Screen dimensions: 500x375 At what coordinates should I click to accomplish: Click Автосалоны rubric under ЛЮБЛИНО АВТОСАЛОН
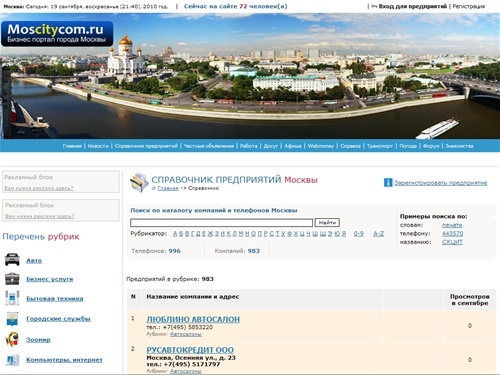point(186,334)
